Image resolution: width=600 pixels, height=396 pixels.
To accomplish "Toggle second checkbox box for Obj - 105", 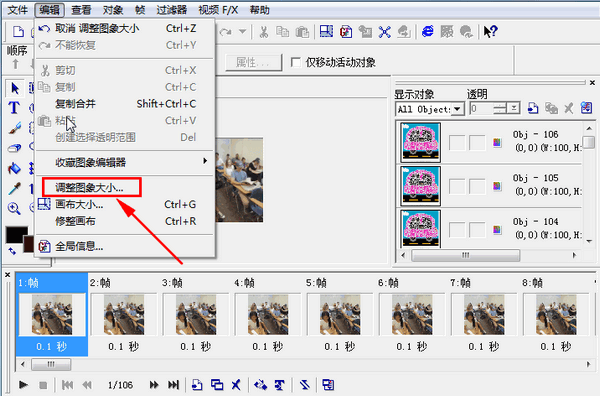I will 477,186.
